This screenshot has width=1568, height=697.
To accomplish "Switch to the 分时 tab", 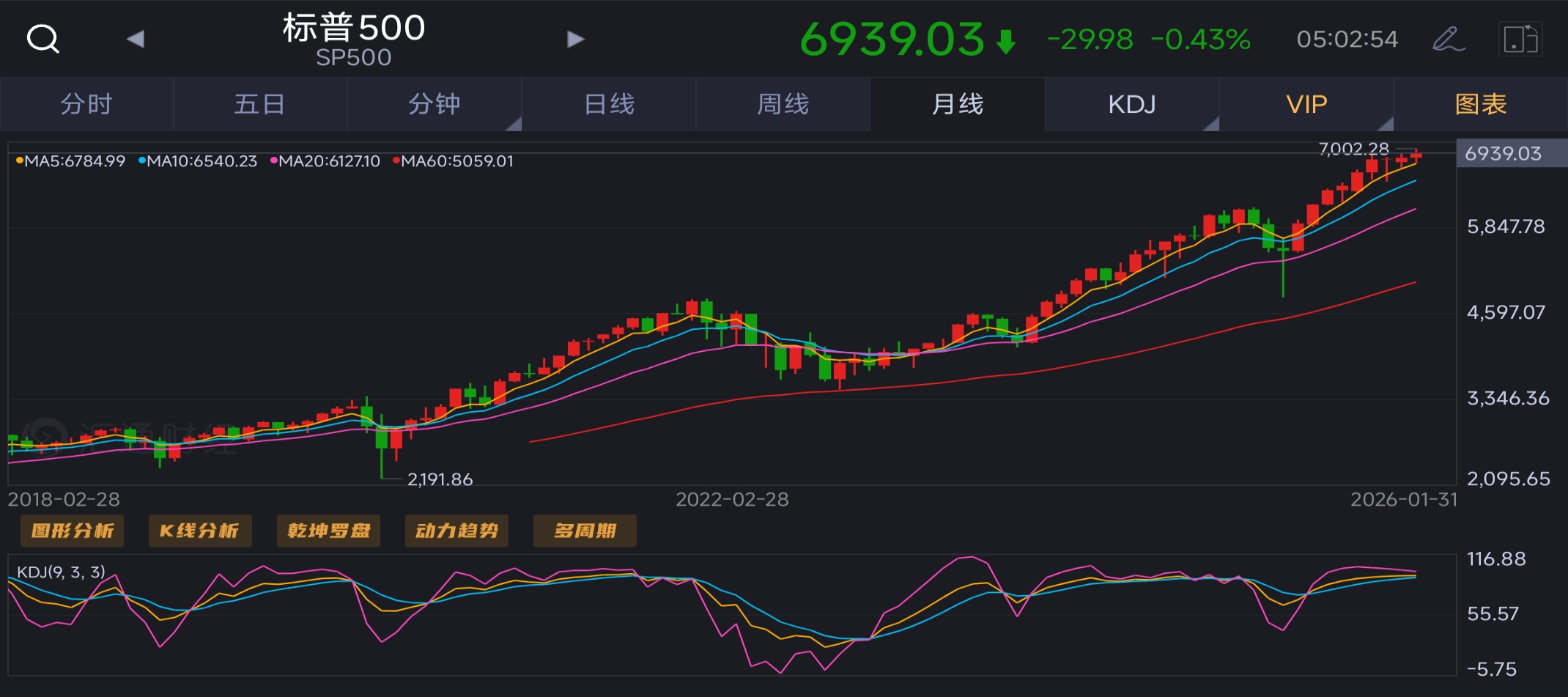I will pos(86,104).
